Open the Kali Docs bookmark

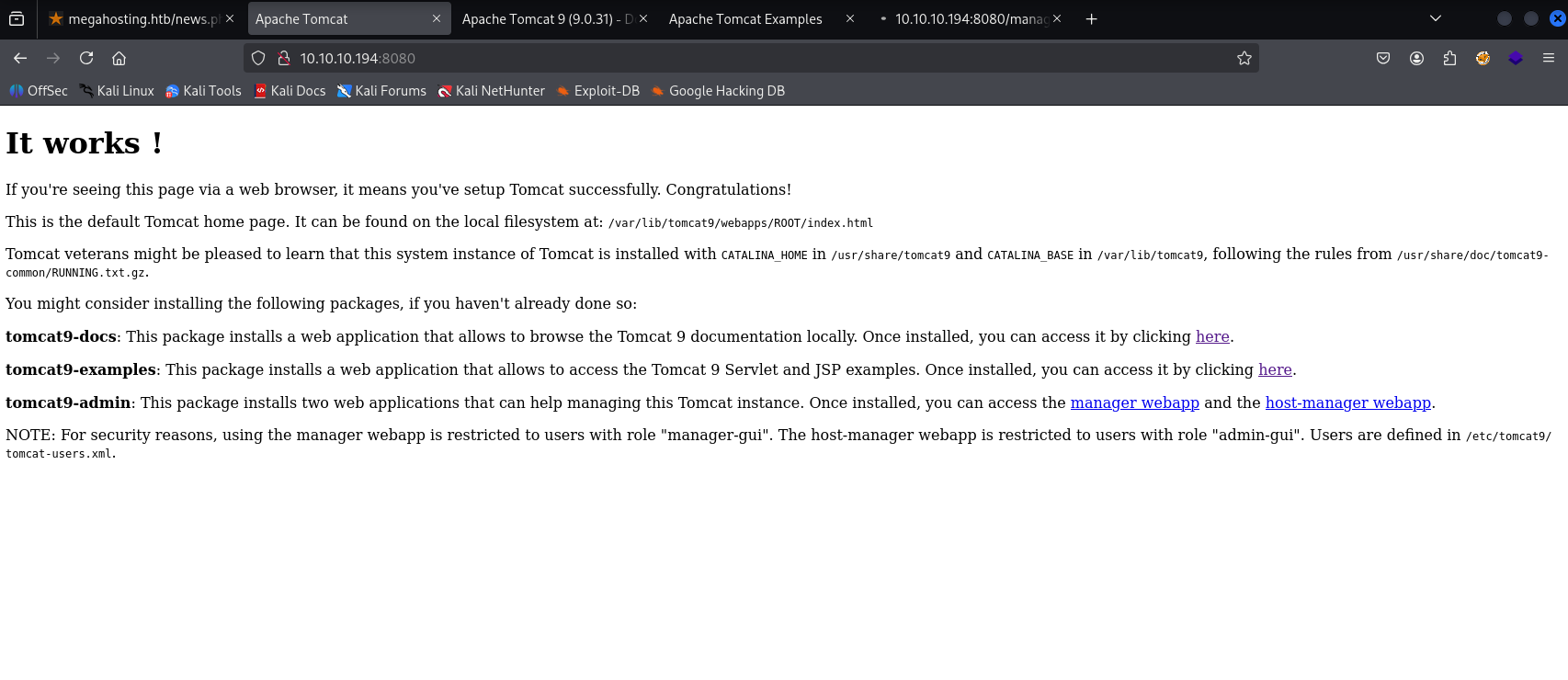(290, 91)
